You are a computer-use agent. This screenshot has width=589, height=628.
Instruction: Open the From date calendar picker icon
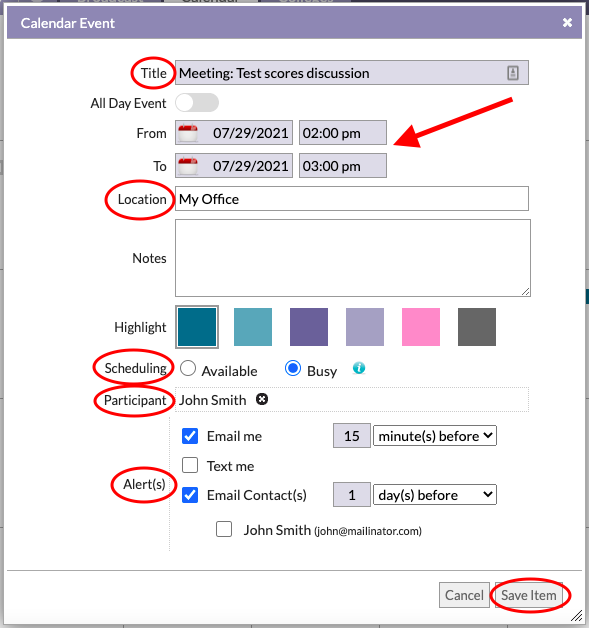point(188,133)
